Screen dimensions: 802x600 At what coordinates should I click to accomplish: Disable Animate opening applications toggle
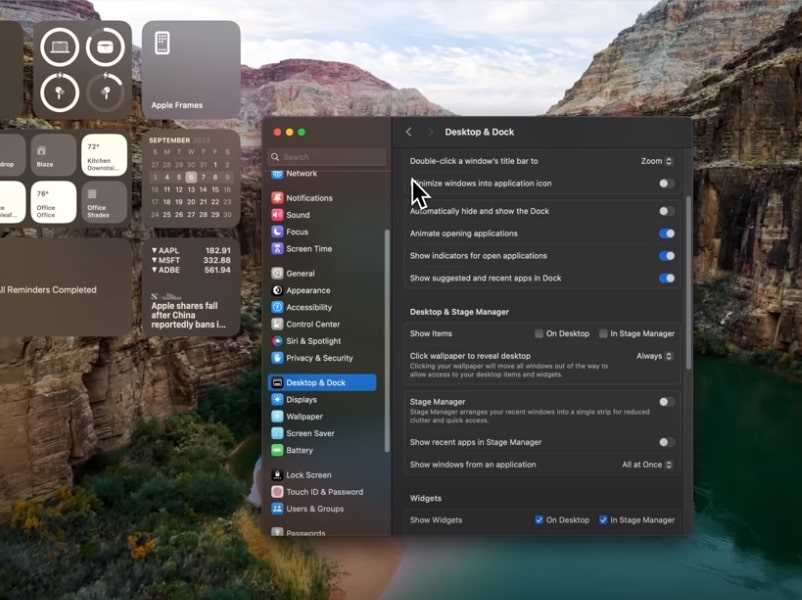(x=666, y=233)
